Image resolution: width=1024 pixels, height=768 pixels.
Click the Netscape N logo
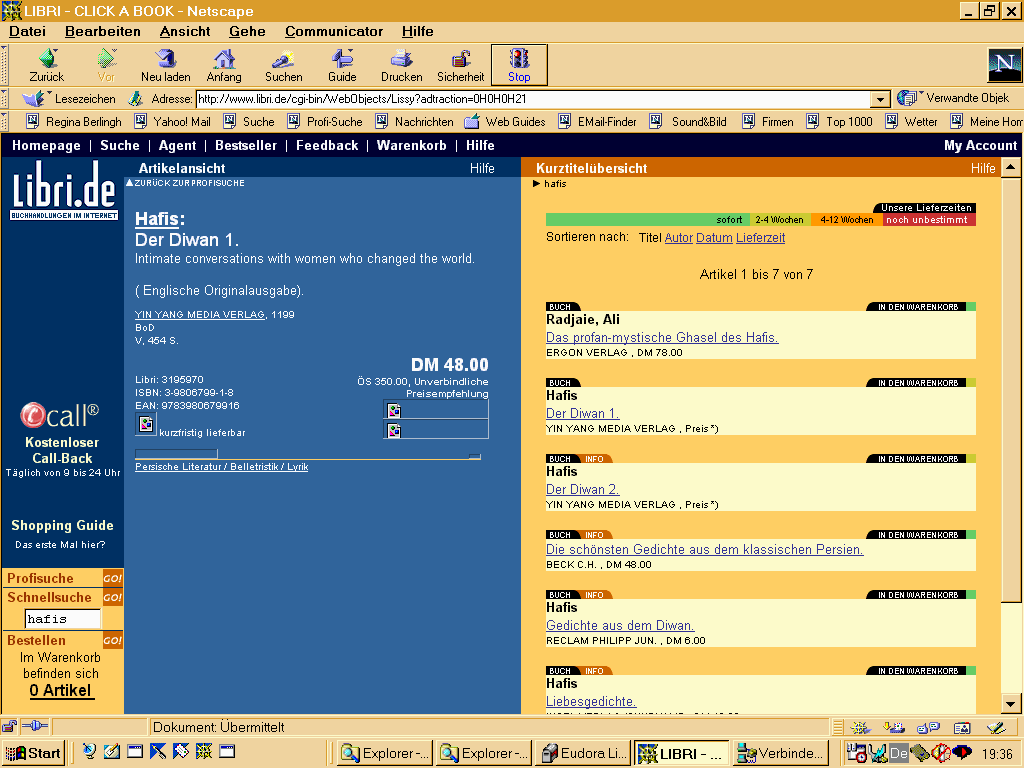click(1004, 64)
